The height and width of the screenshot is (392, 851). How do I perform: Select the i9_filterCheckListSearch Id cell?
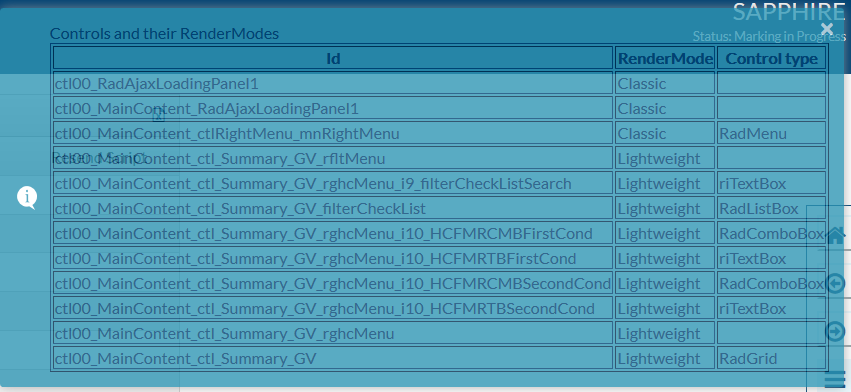(333, 184)
